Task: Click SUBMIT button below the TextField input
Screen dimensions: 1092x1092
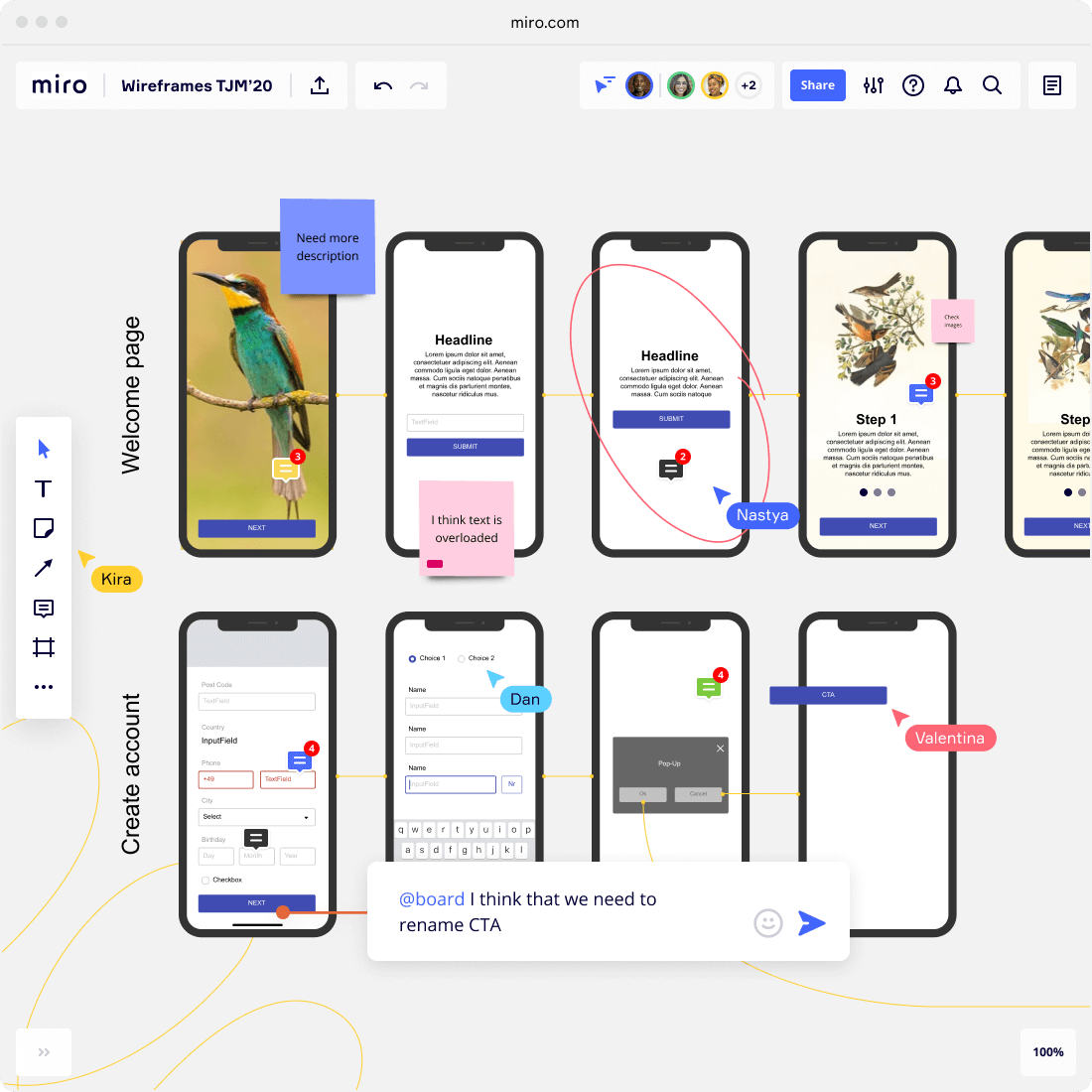Action: 466,447
